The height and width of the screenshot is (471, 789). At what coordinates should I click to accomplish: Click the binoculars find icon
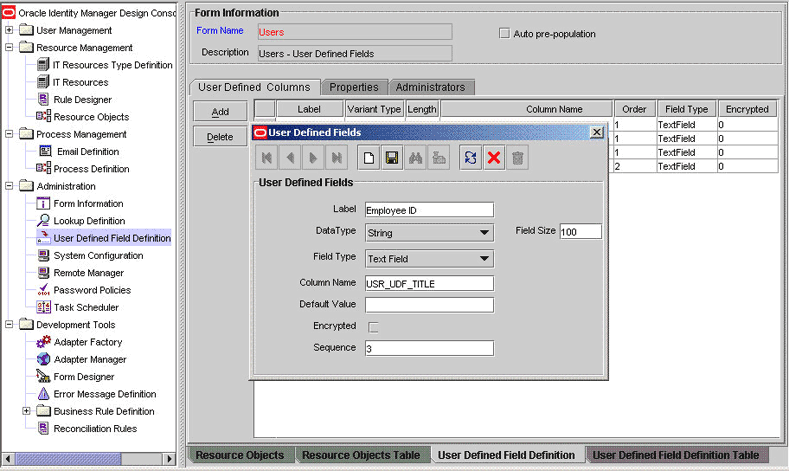click(416, 158)
